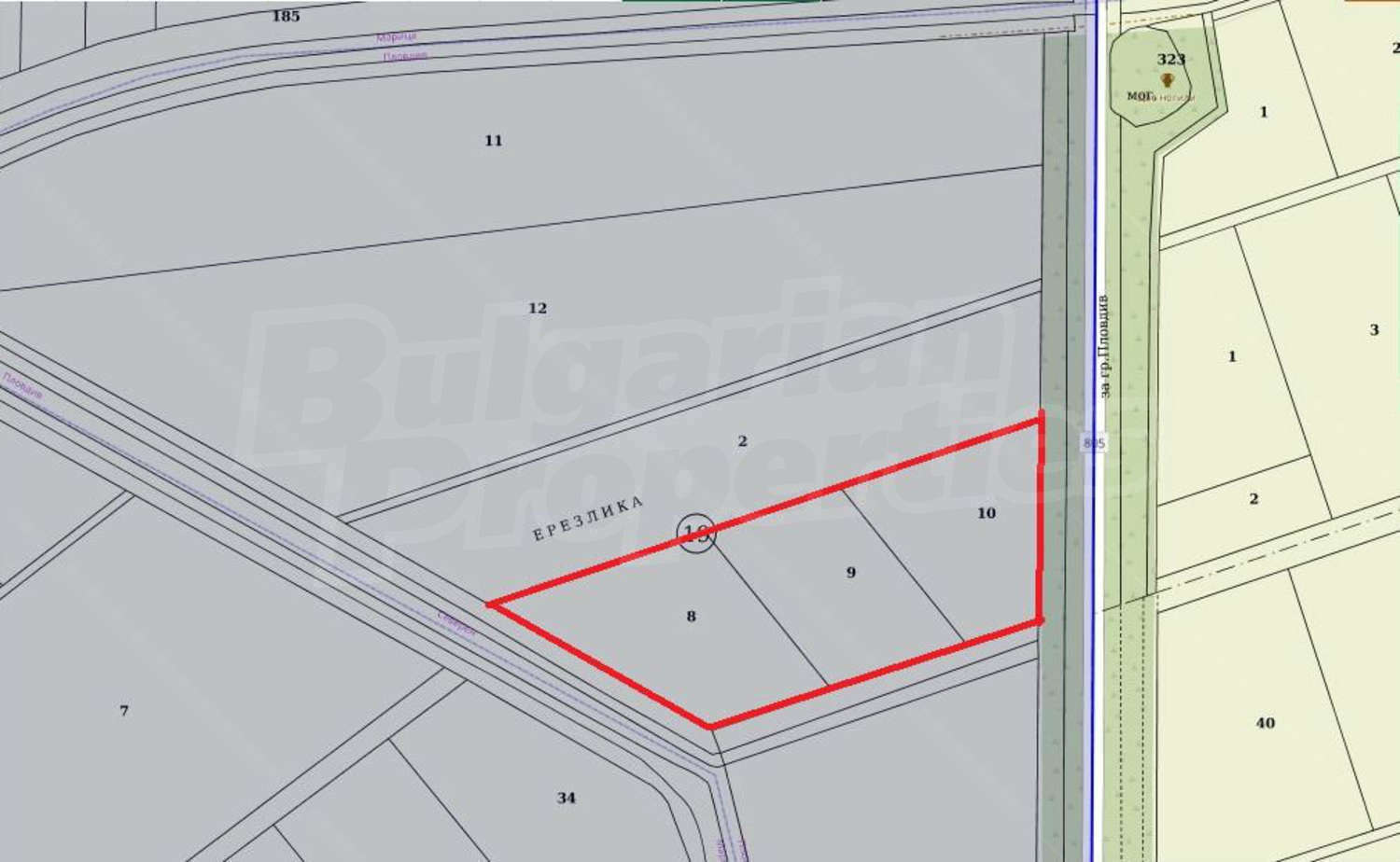Click parcel label 12
Viewport: 1400px width, 862px height.
(537, 309)
